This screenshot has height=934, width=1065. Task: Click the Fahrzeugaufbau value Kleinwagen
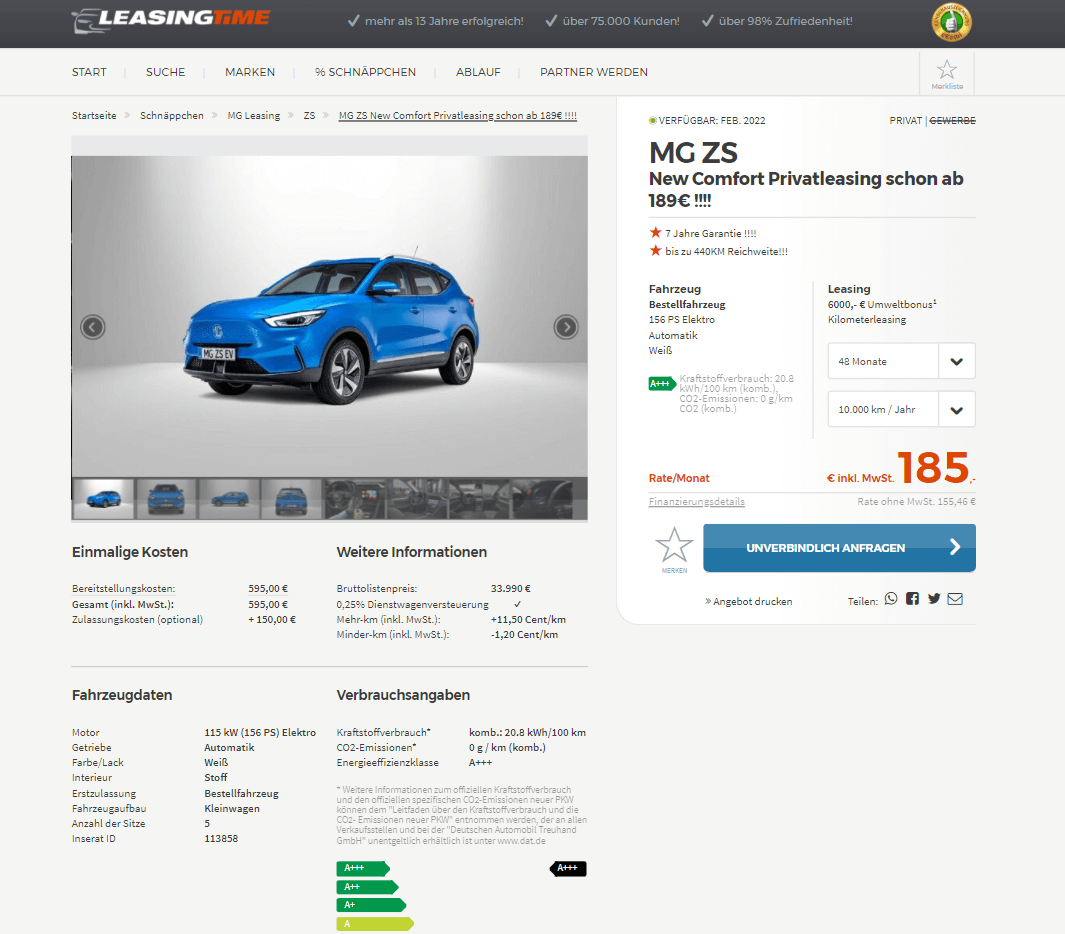[x=232, y=808]
